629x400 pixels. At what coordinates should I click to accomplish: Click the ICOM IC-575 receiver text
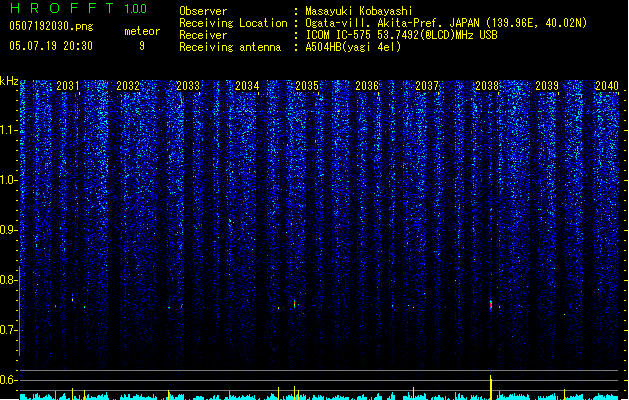[401, 35]
